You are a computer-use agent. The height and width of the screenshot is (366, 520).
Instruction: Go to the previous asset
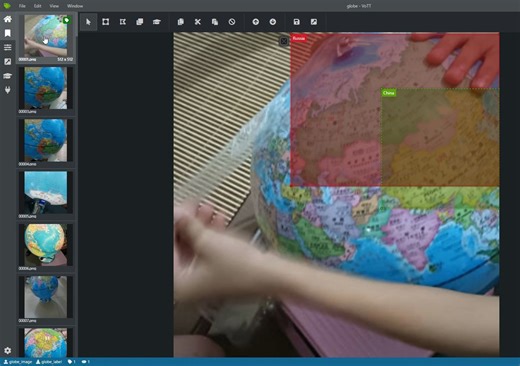coord(256,22)
